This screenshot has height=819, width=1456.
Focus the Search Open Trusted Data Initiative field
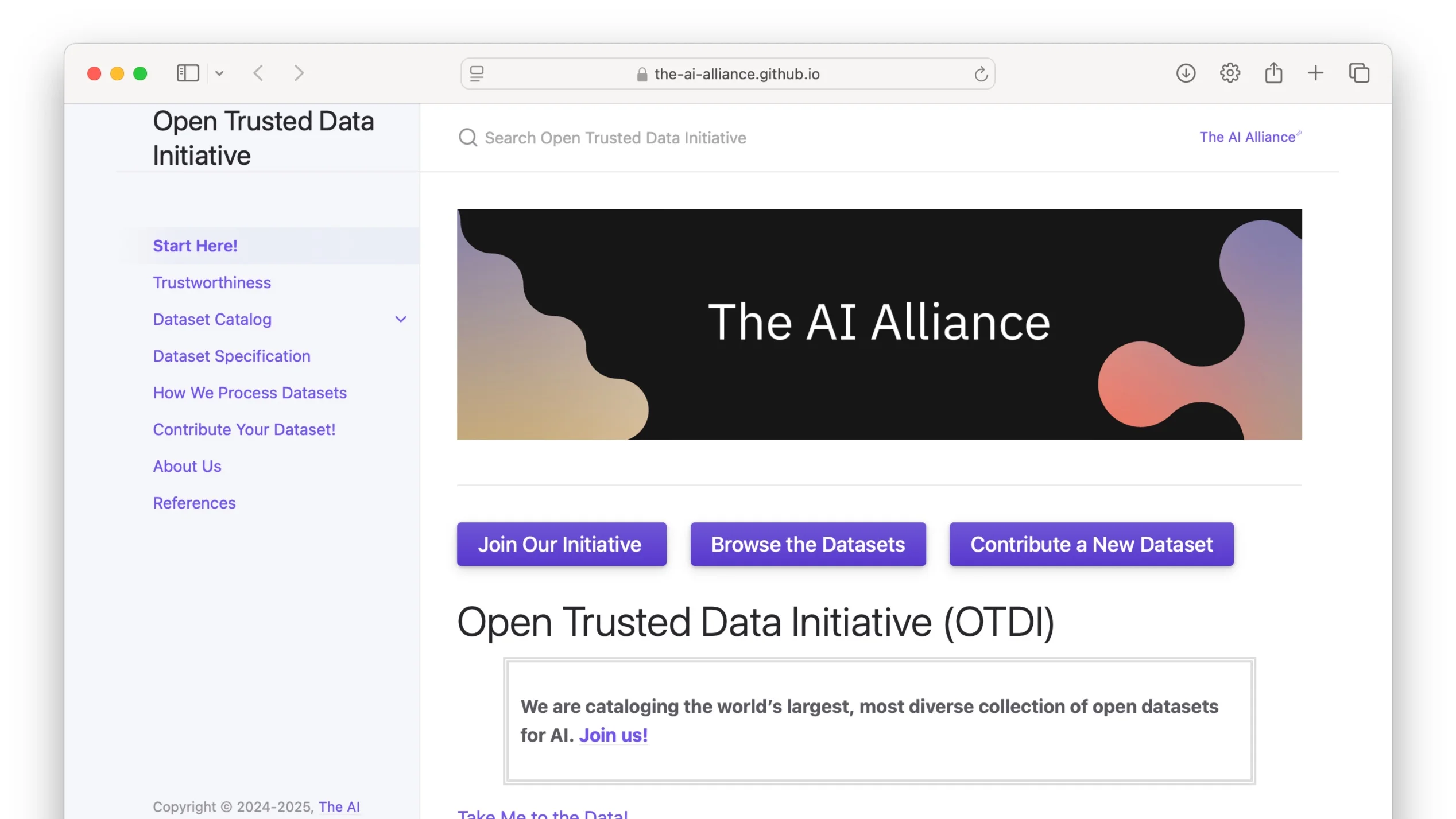615,138
